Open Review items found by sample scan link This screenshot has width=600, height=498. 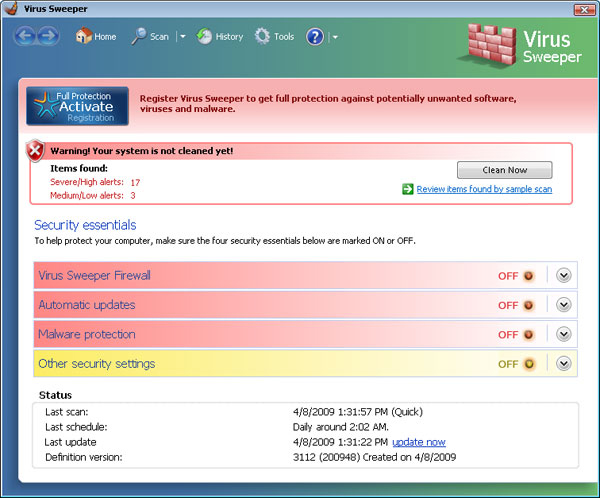(x=484, y=189)
